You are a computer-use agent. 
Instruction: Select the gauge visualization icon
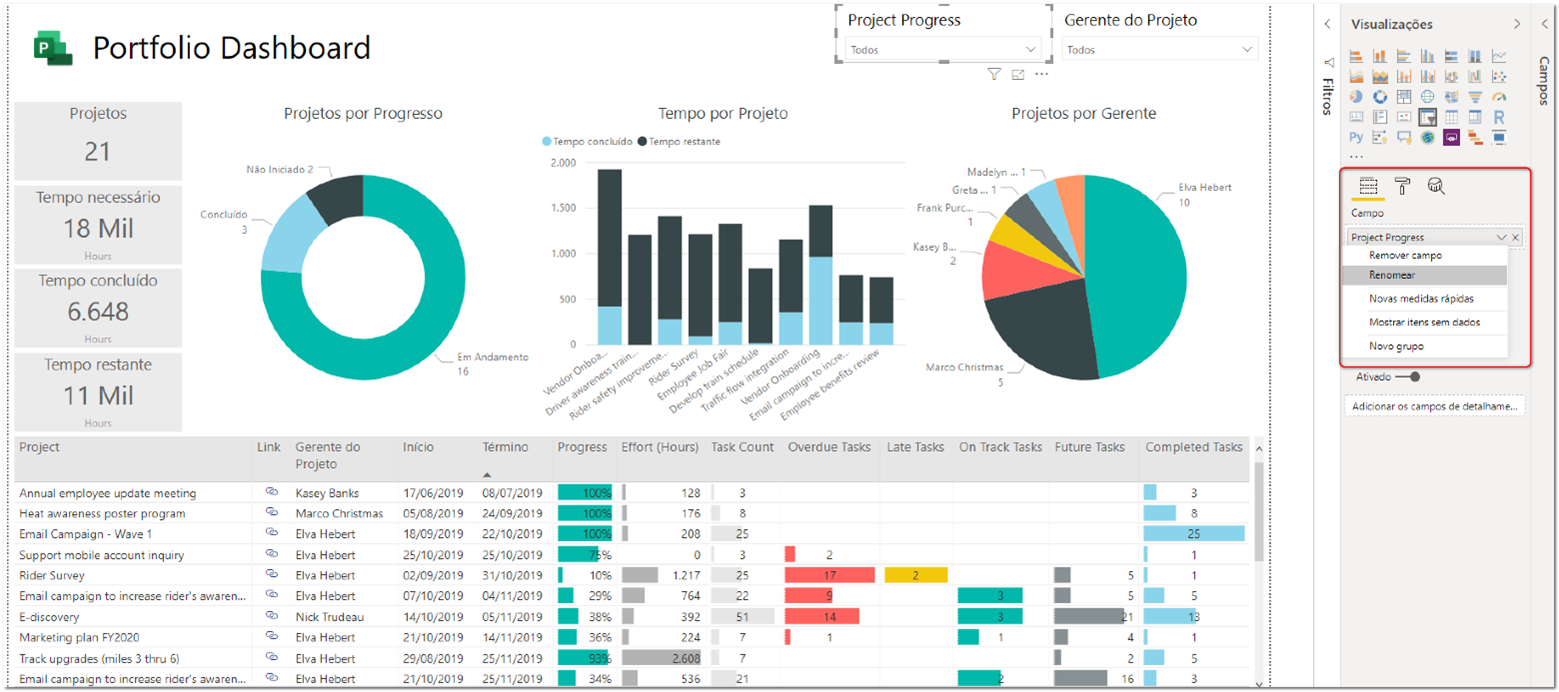(x=1499, y=96)
